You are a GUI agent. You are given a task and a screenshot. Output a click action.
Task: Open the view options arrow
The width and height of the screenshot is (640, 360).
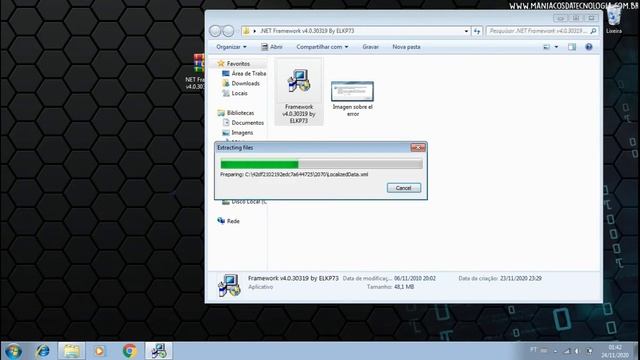(556, 47)
